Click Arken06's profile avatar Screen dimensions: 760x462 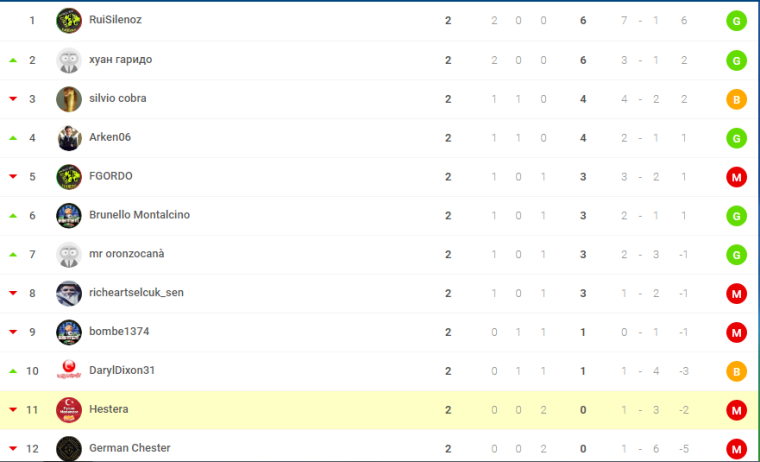[x=69, y=138]
